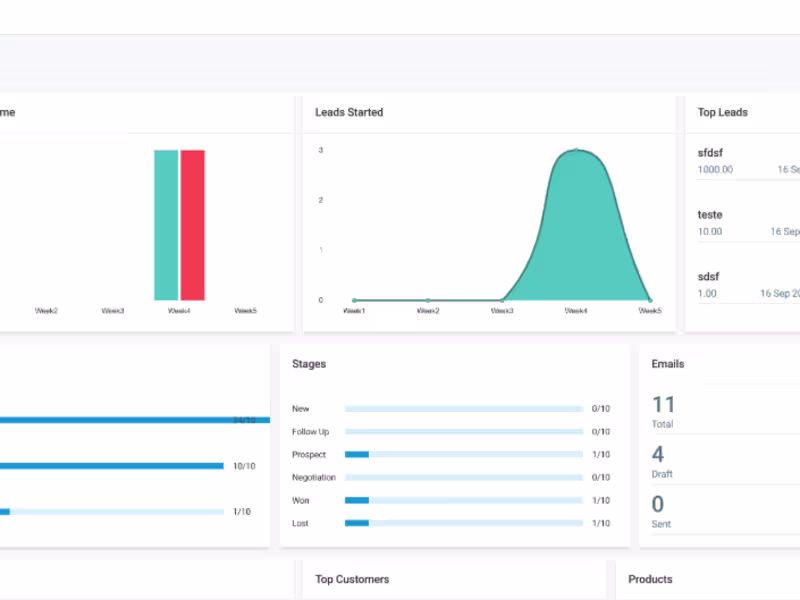Open the 4 Draft emails

point(658,454)
